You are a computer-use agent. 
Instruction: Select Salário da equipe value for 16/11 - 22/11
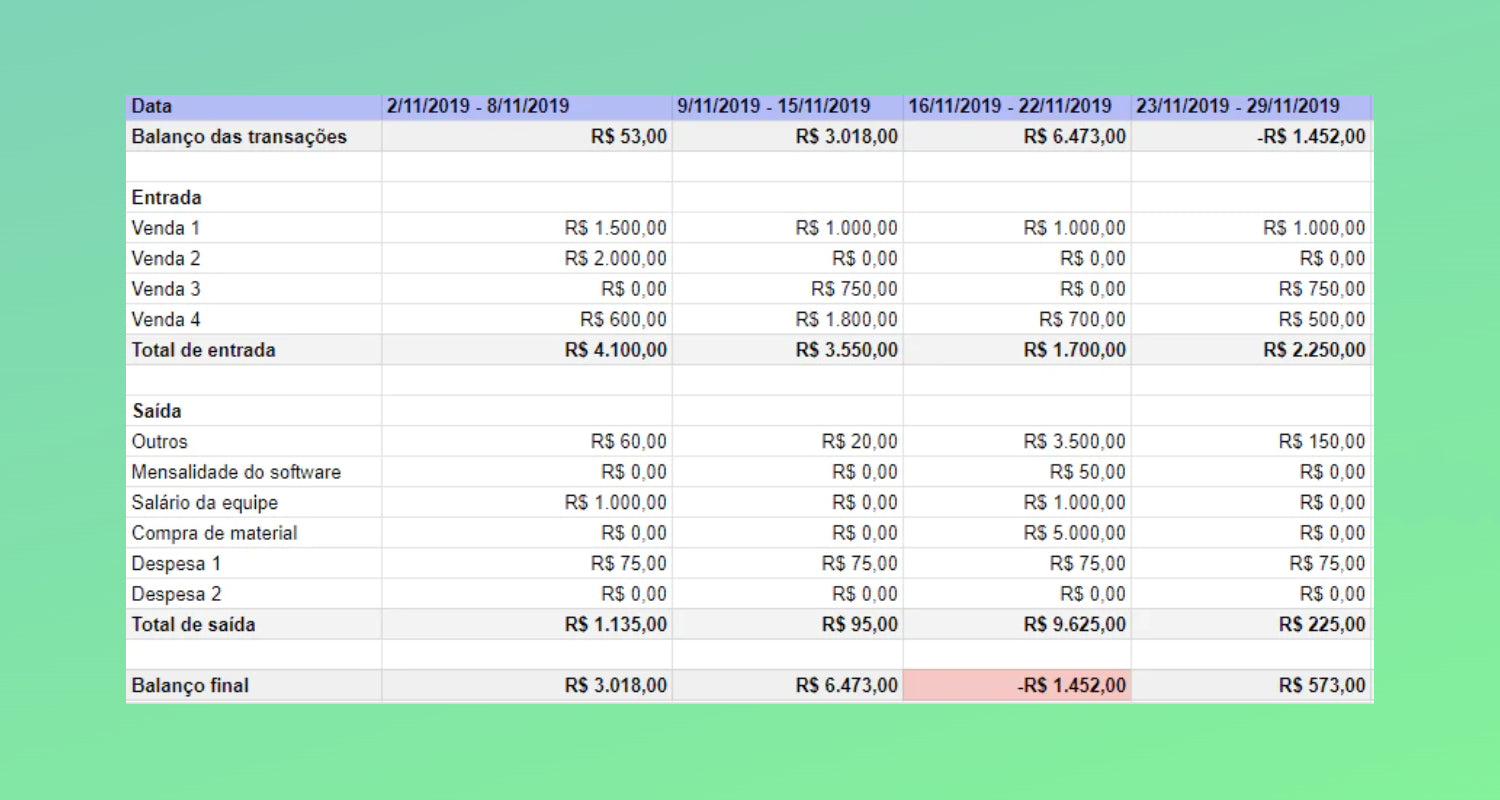pyautogui.click(x=1017, y=503)
